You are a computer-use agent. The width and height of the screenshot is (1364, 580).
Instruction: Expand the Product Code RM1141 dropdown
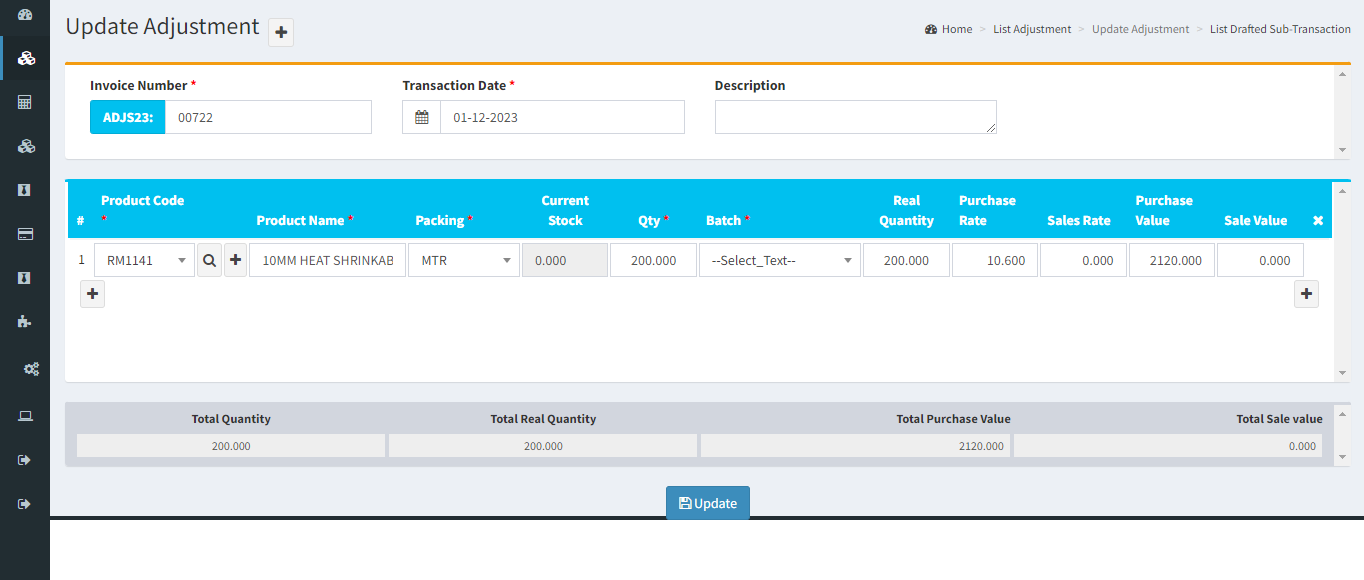coord(144,261)
